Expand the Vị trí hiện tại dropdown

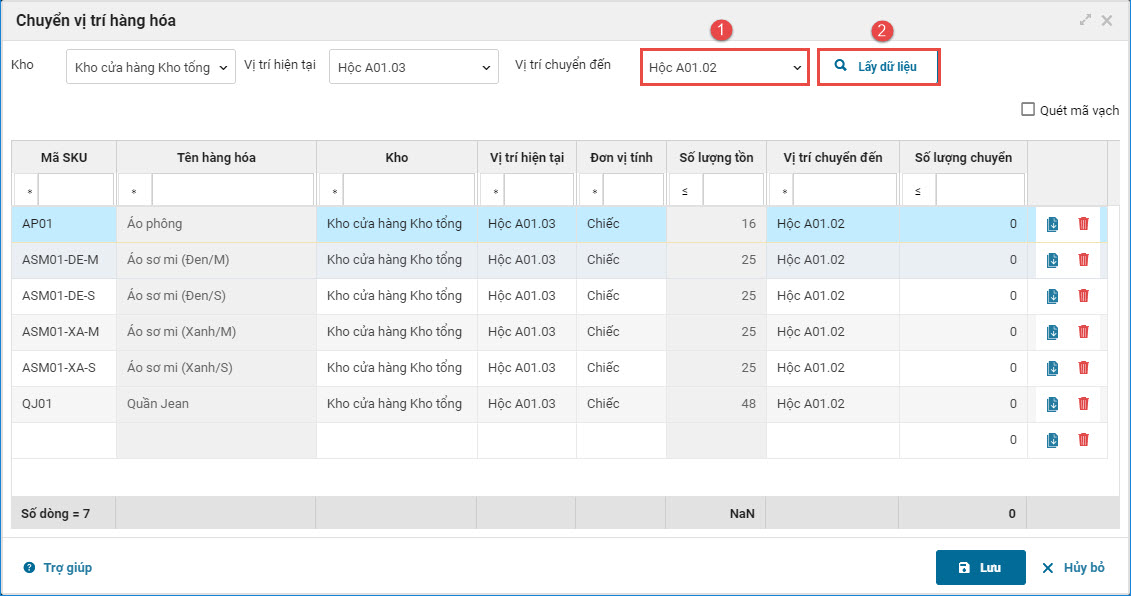click(x=413, y=68)
